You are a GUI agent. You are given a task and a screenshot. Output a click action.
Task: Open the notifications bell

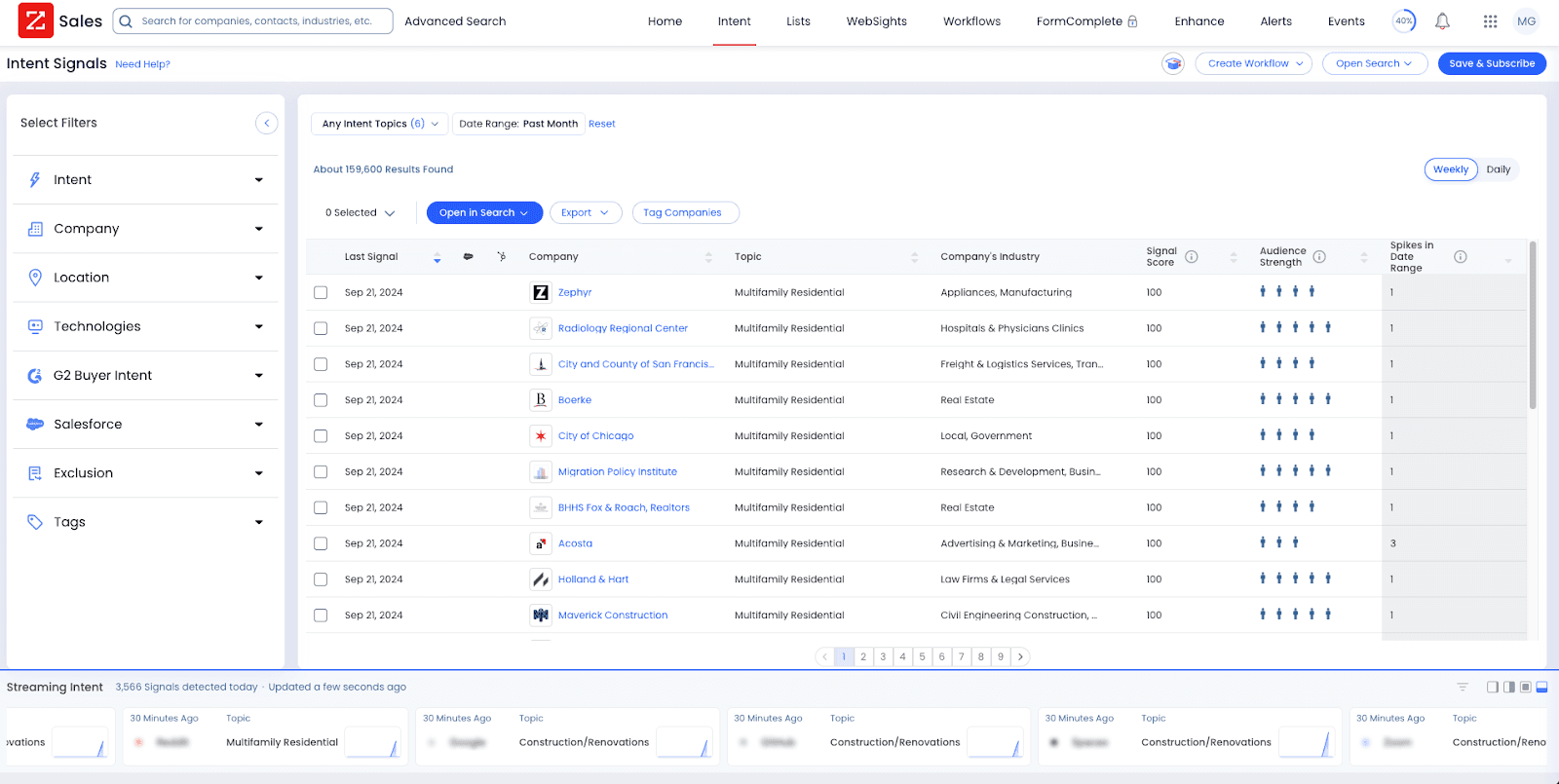tap(1442, 20)
